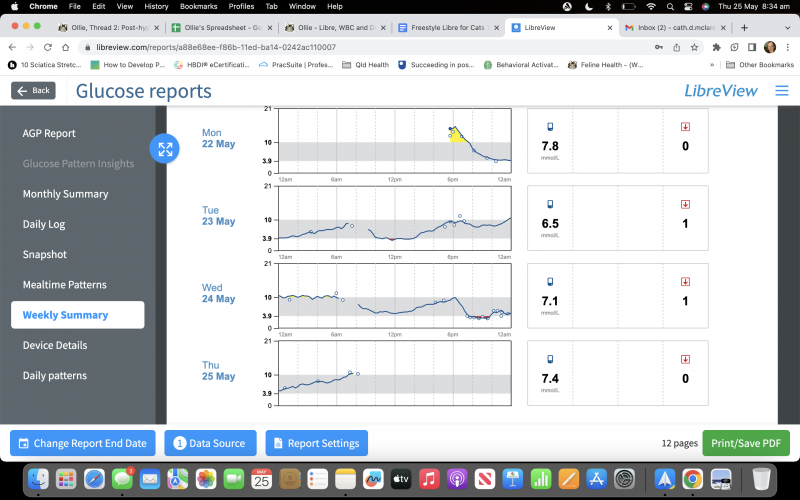
Task: Open the LibreView hamburger menu
Action: (781, 91)
